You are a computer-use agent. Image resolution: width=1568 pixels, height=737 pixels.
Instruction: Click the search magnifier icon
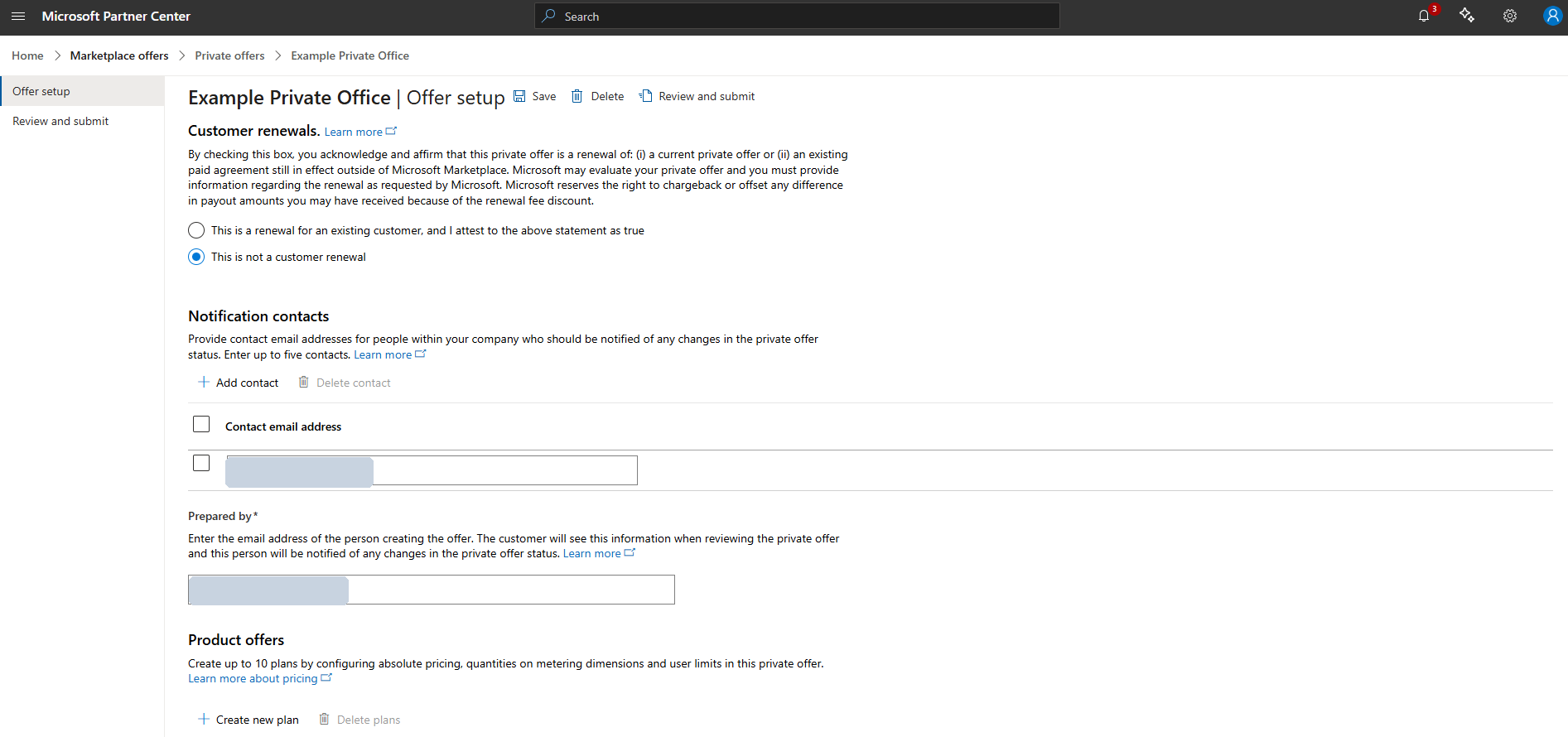(548, 16)
